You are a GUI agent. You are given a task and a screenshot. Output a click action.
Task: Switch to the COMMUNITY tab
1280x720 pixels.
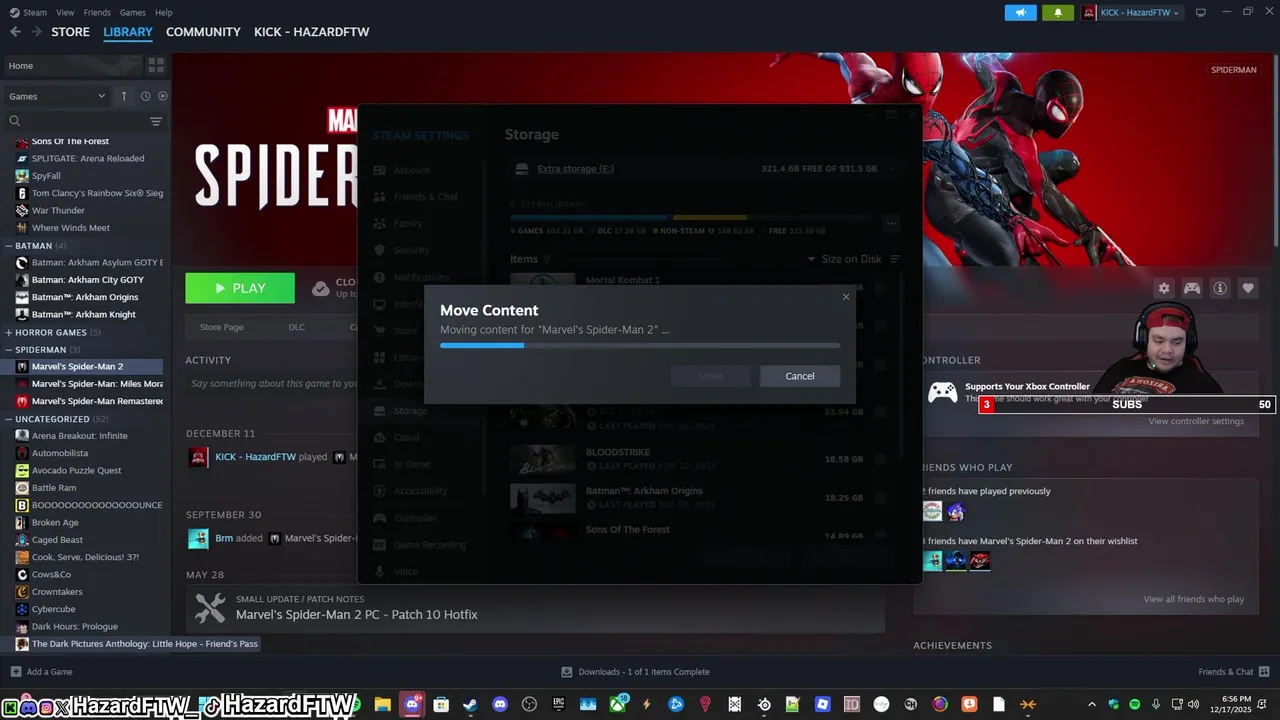pyautogui.click(x=203, y=32)
